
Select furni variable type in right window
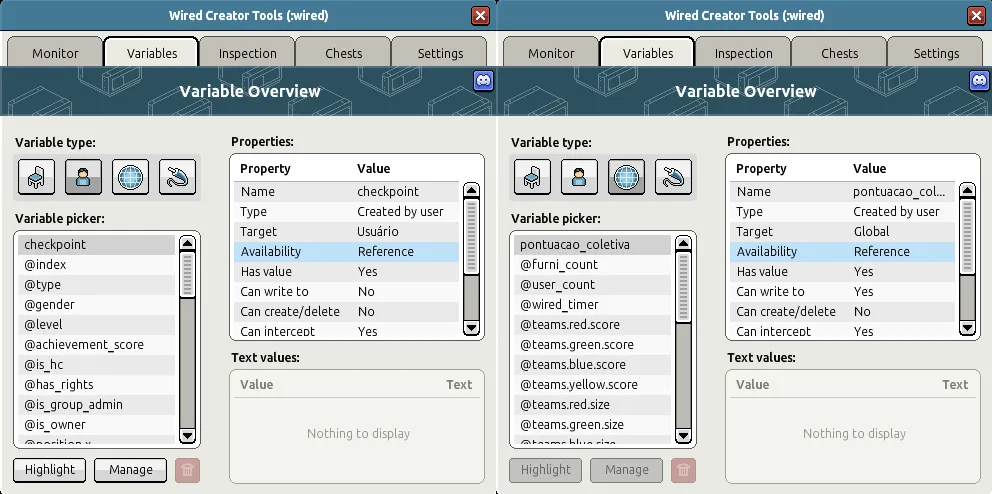[x=533, y=176]
